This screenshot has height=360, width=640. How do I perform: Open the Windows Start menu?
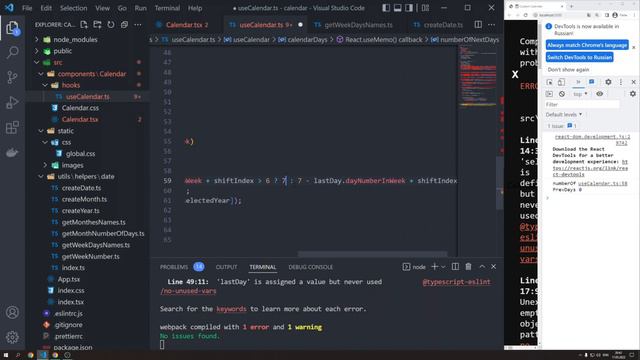pos(6,355)
